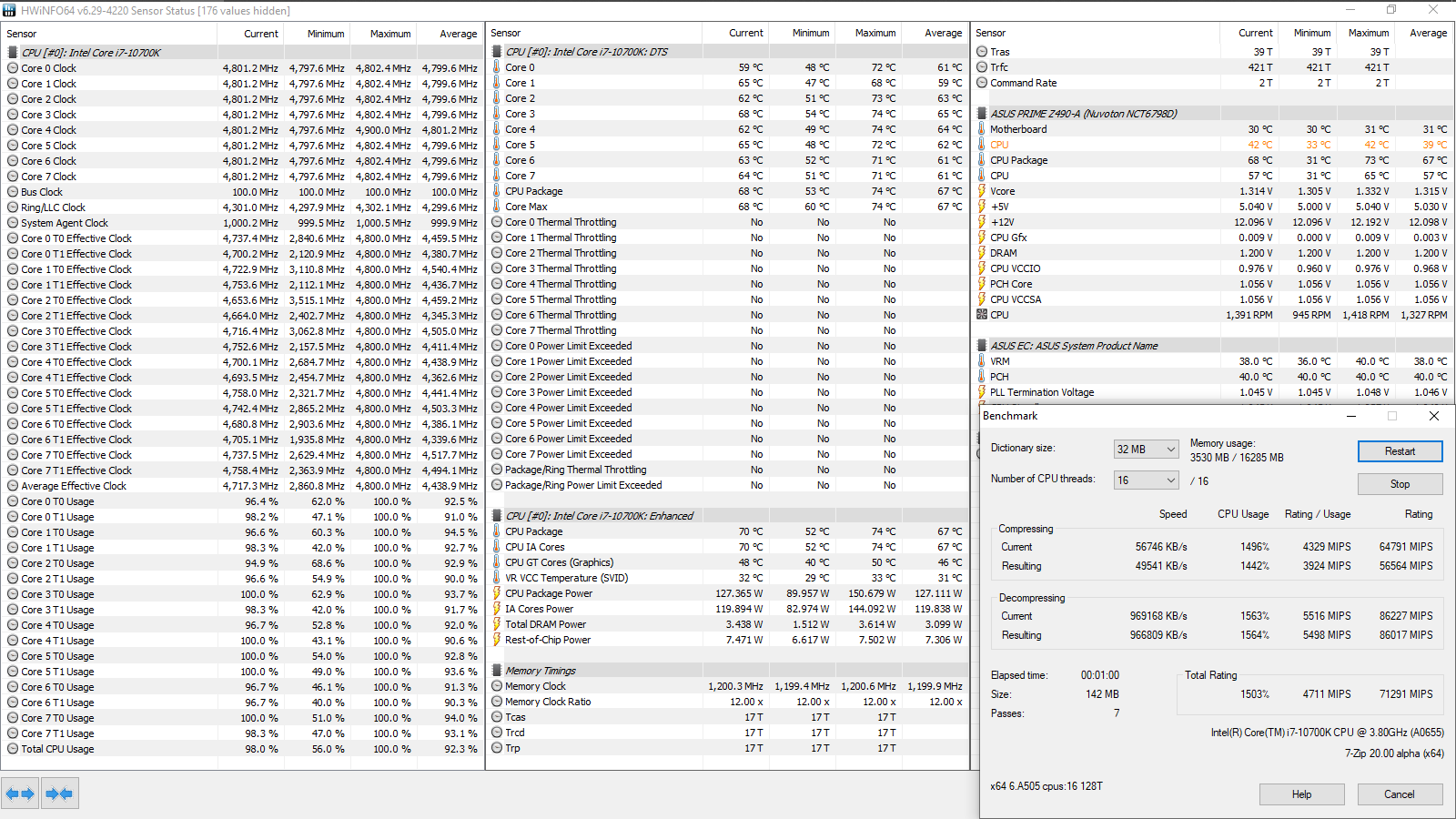
Task: Select the Ring/LLC Clock row
Action: coord(243,207)
